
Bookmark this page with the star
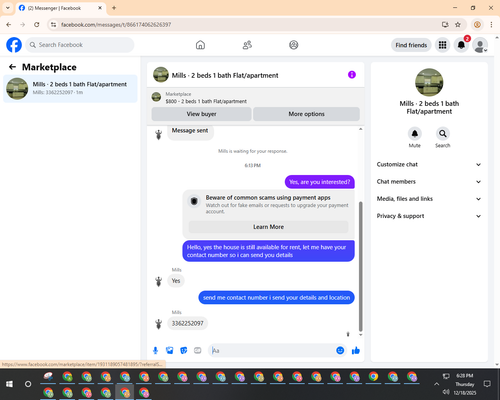pyautogui.click(x=458, y=25)
